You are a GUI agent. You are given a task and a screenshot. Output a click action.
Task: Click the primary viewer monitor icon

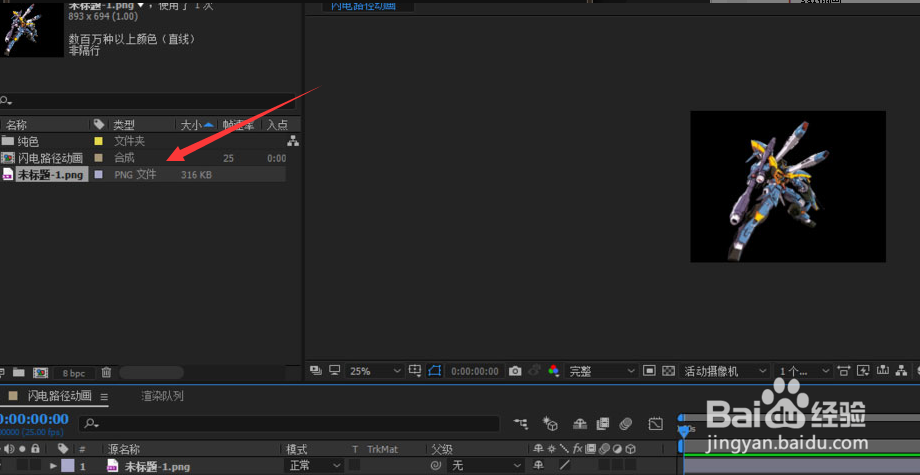tap(335, 370)
